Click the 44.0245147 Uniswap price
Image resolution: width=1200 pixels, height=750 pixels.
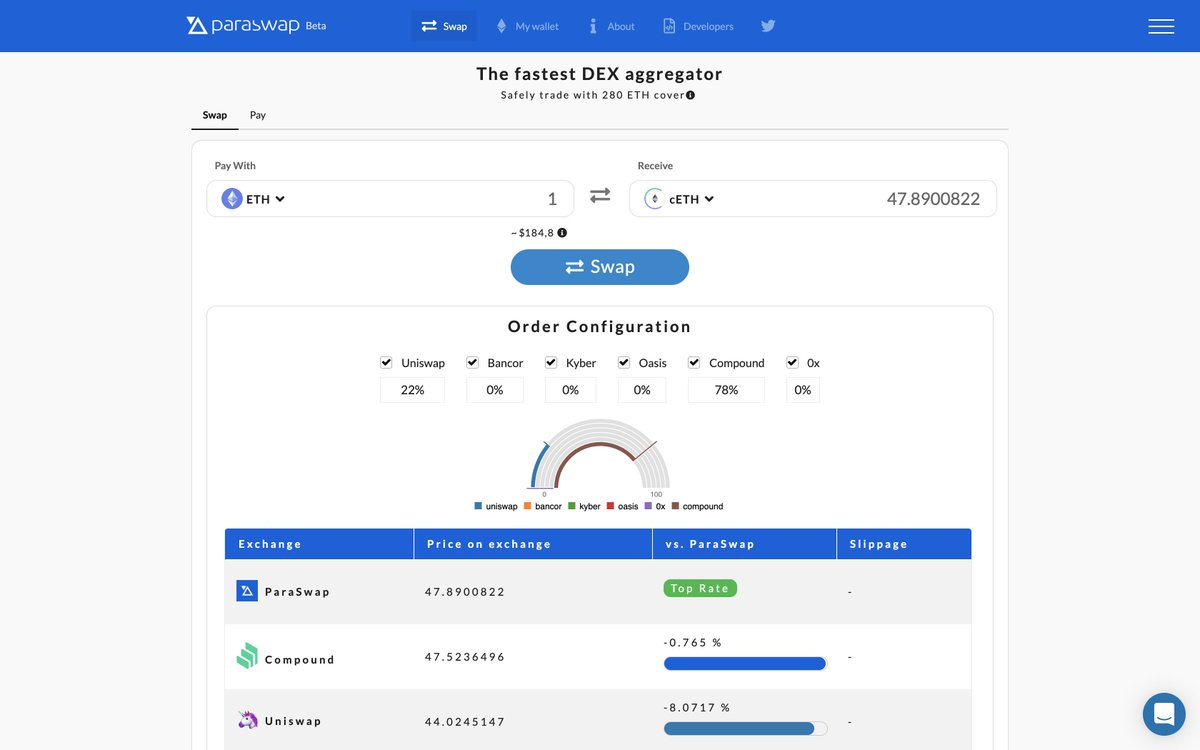[465, 721]
